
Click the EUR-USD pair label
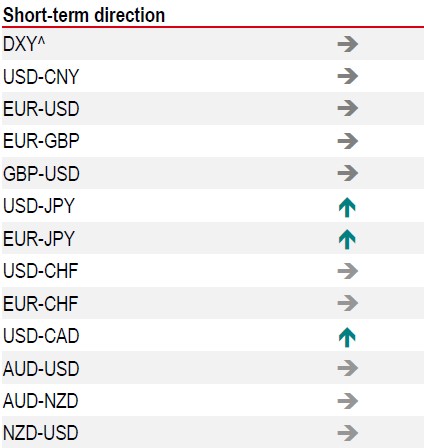[41, 109]
